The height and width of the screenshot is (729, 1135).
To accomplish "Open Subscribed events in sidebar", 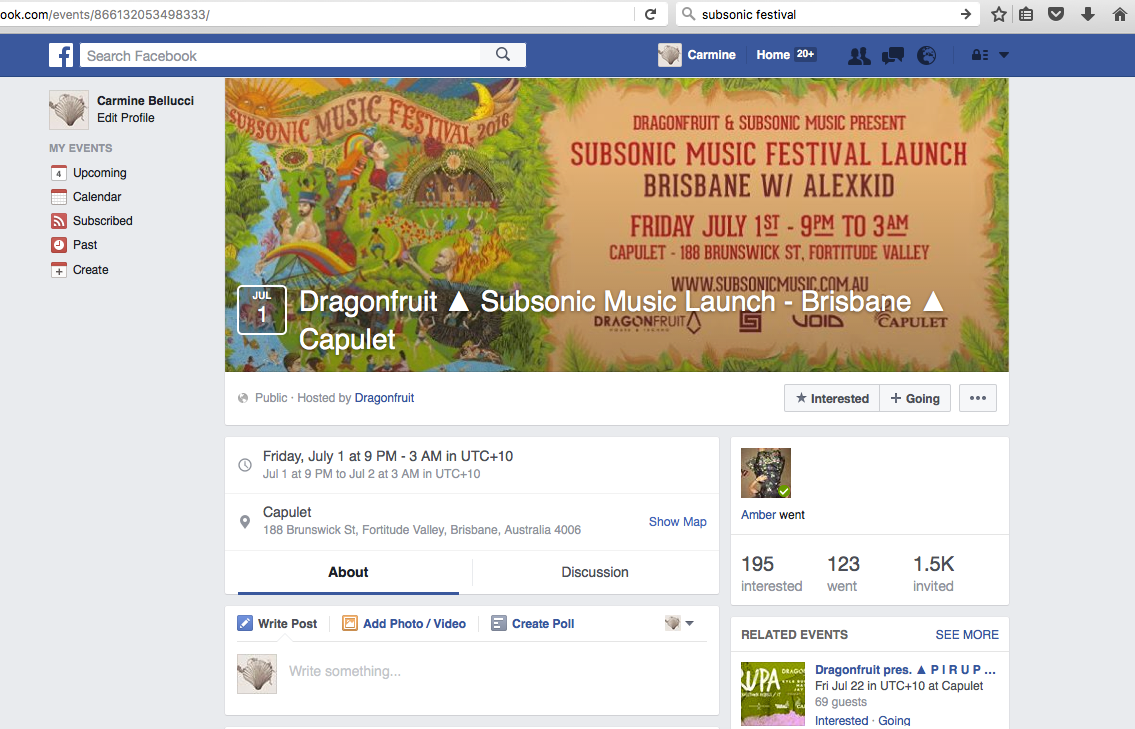I will (103, 221).
